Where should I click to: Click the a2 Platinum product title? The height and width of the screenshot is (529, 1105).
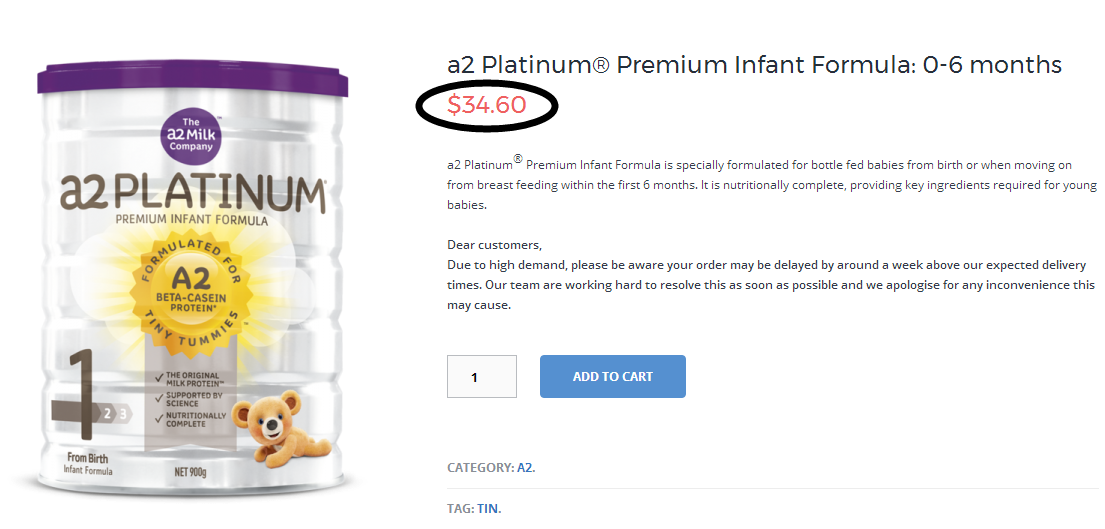coord(753,65)
